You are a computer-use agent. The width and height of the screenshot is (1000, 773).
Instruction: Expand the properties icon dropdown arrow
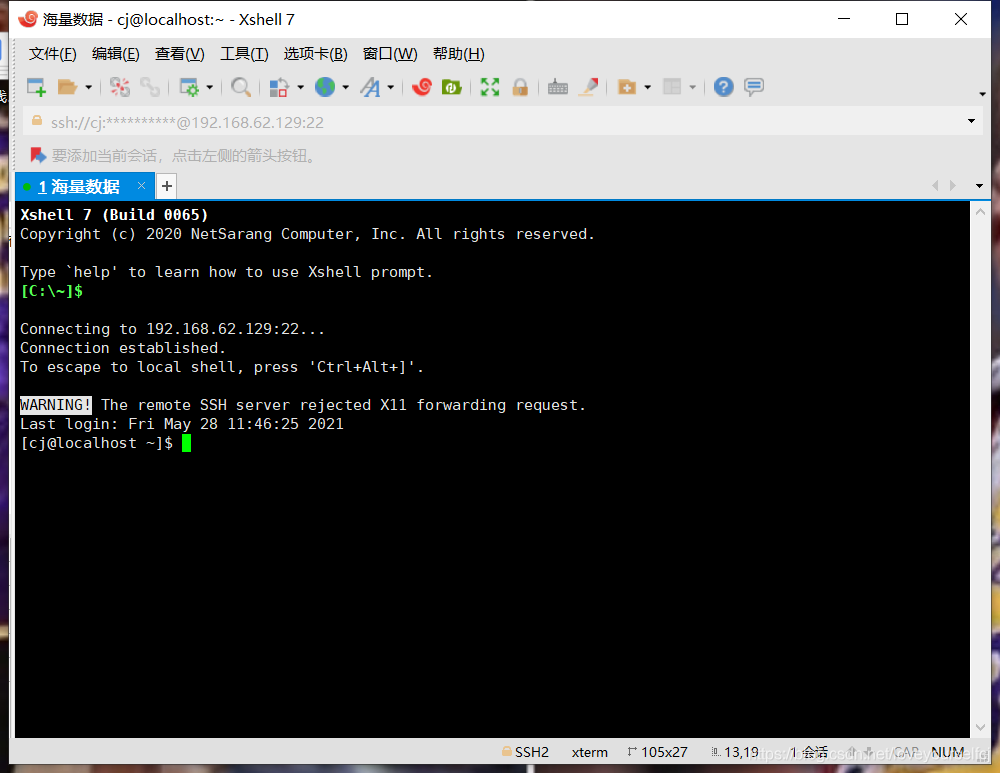209,87
